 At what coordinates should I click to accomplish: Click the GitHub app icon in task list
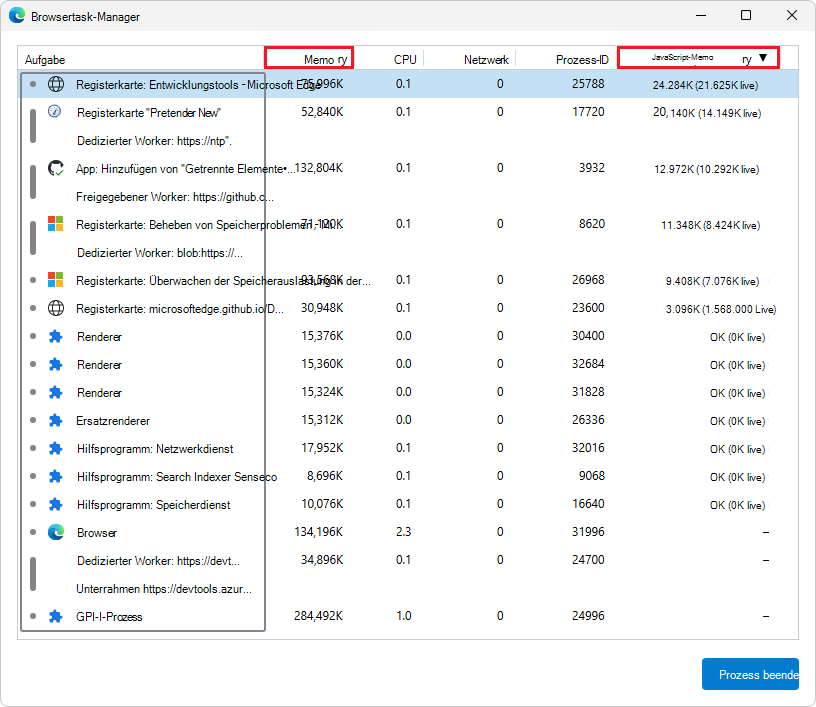[56, 168]
